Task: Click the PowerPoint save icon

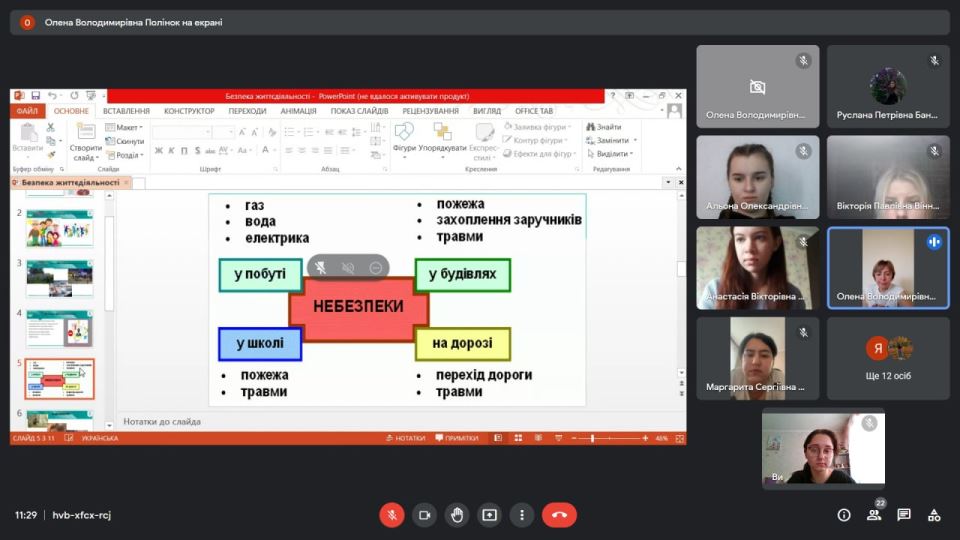Action: pos(36,96)
